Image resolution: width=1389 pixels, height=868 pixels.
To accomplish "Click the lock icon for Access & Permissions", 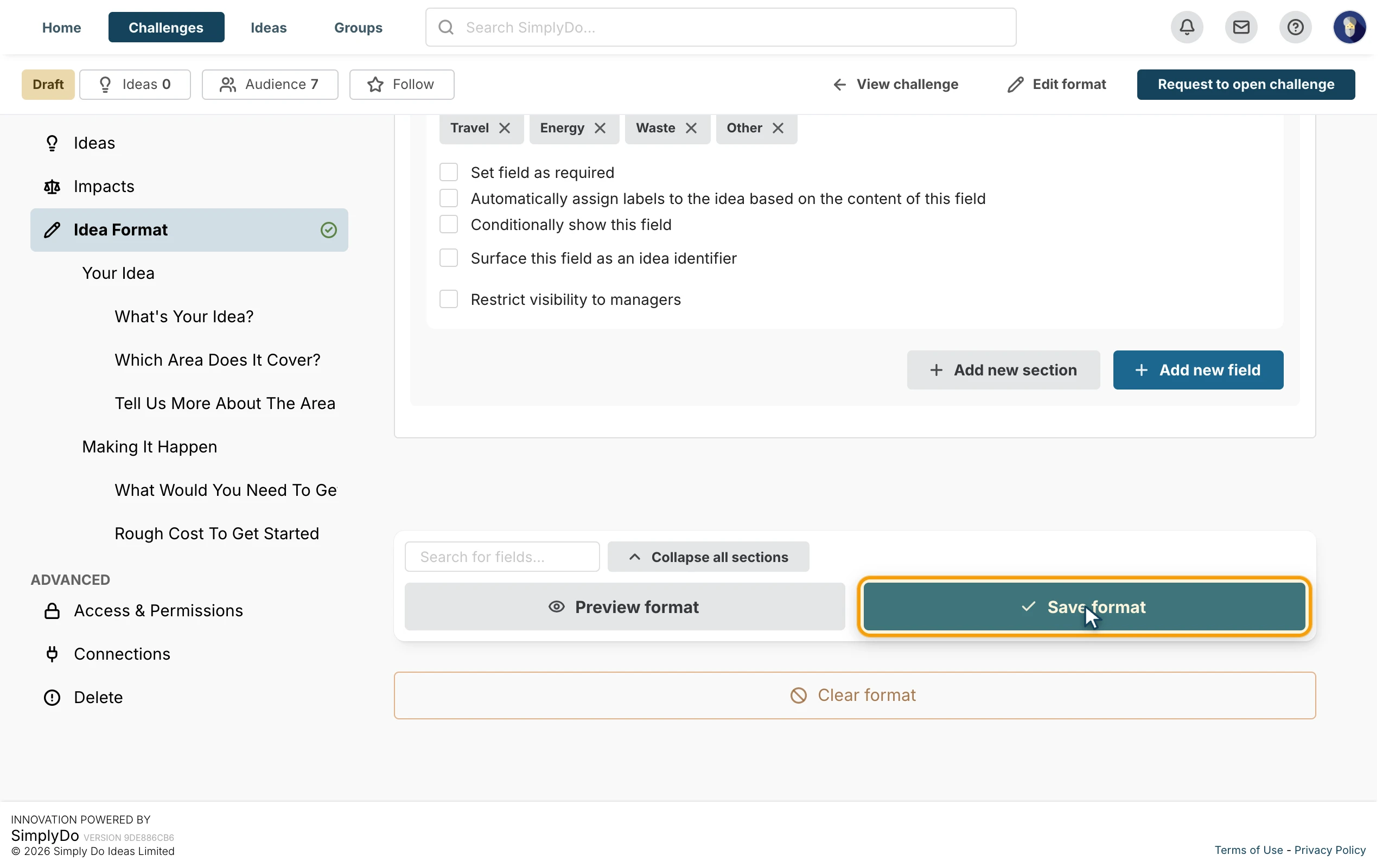I will pos(52,611).
